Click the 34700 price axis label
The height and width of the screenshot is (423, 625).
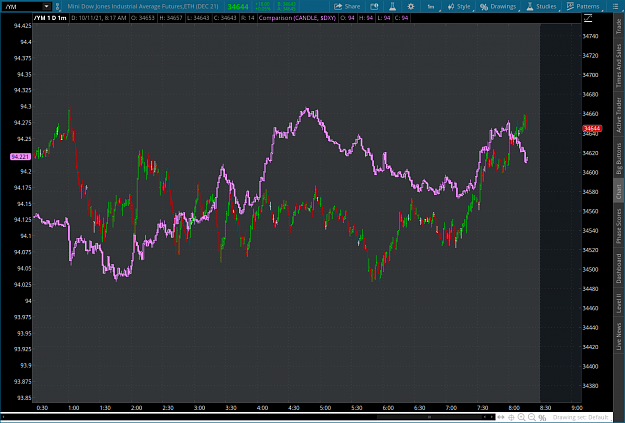click(590, 75)
